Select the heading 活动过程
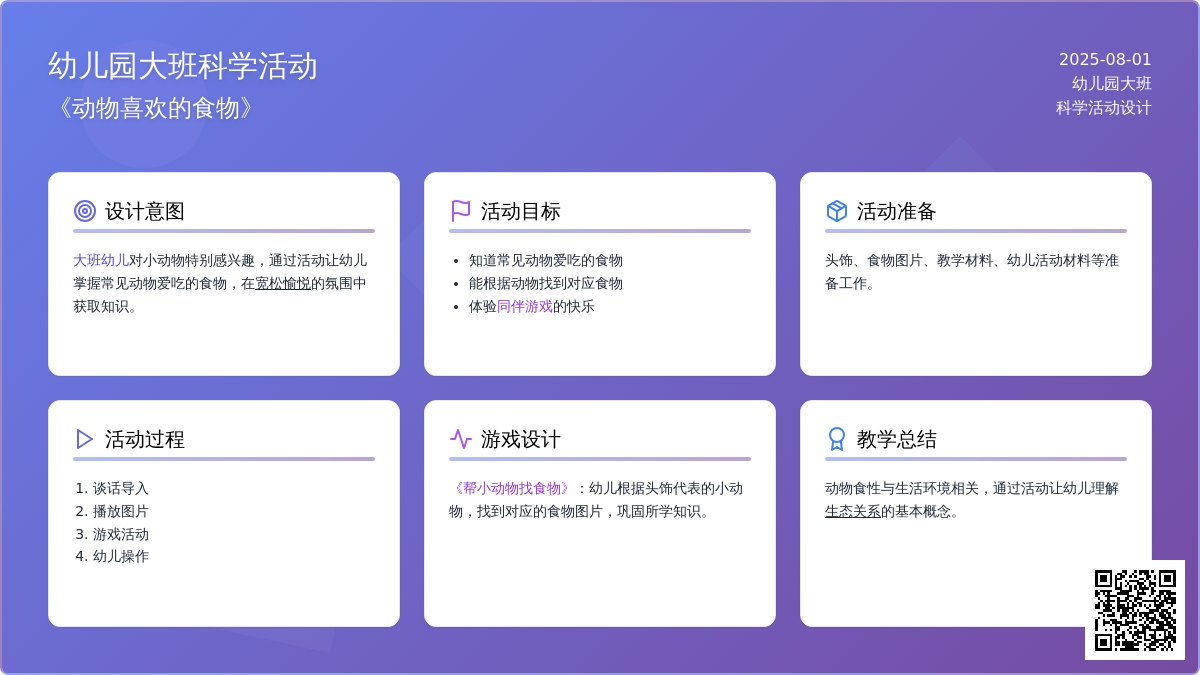Image resolution: width=1200 pixels, height=675 pixels. pos(145,439)
